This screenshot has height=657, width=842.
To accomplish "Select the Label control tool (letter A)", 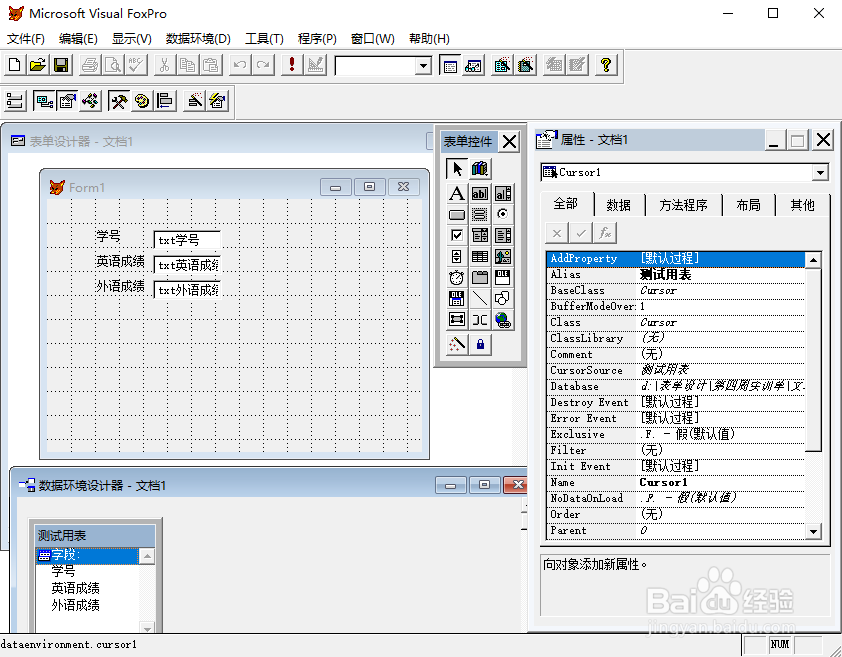I will tap(456, 193).
